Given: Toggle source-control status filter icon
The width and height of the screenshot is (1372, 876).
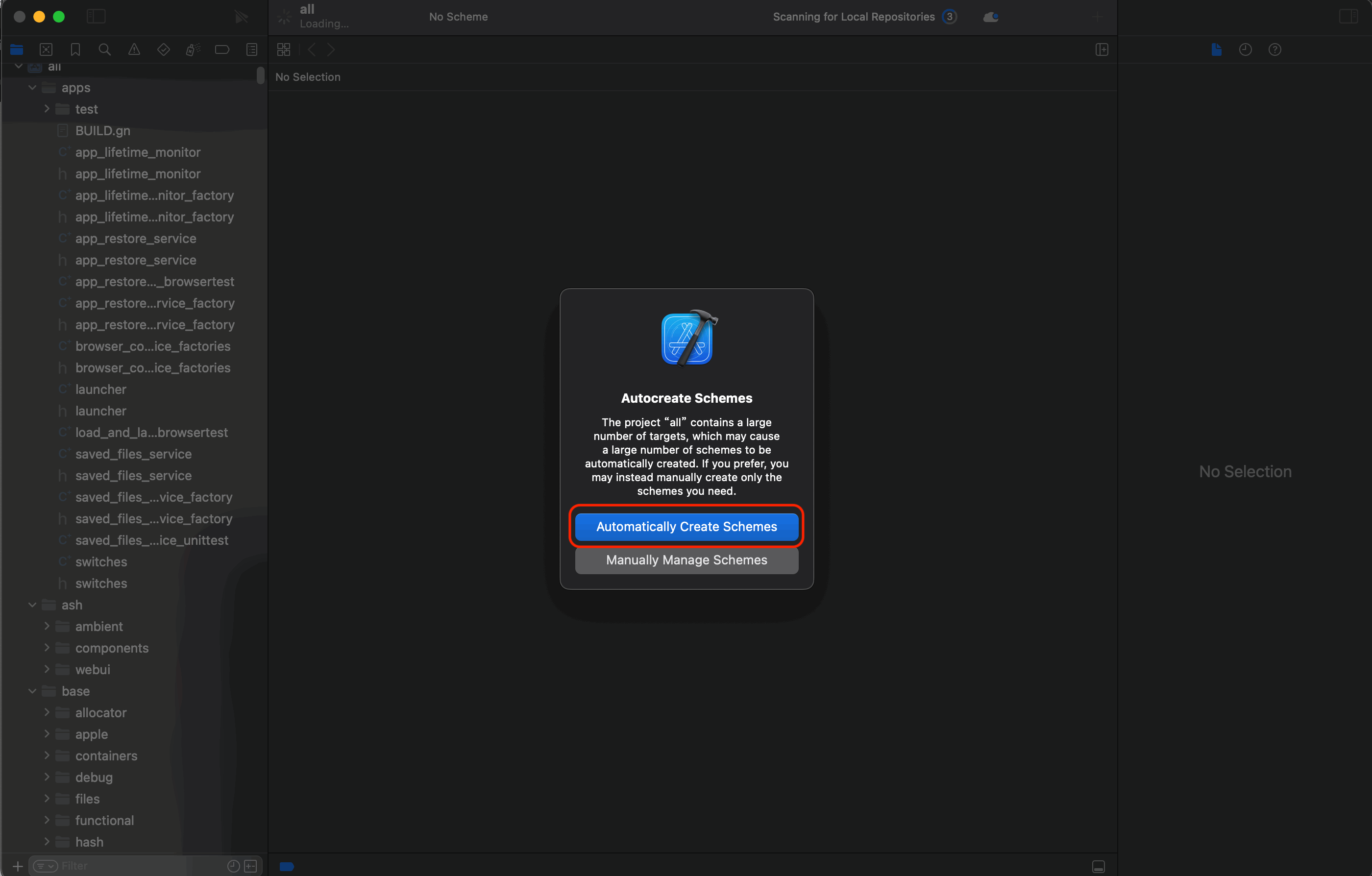Looking at the screenshot, I should click(x=251, y=866).
